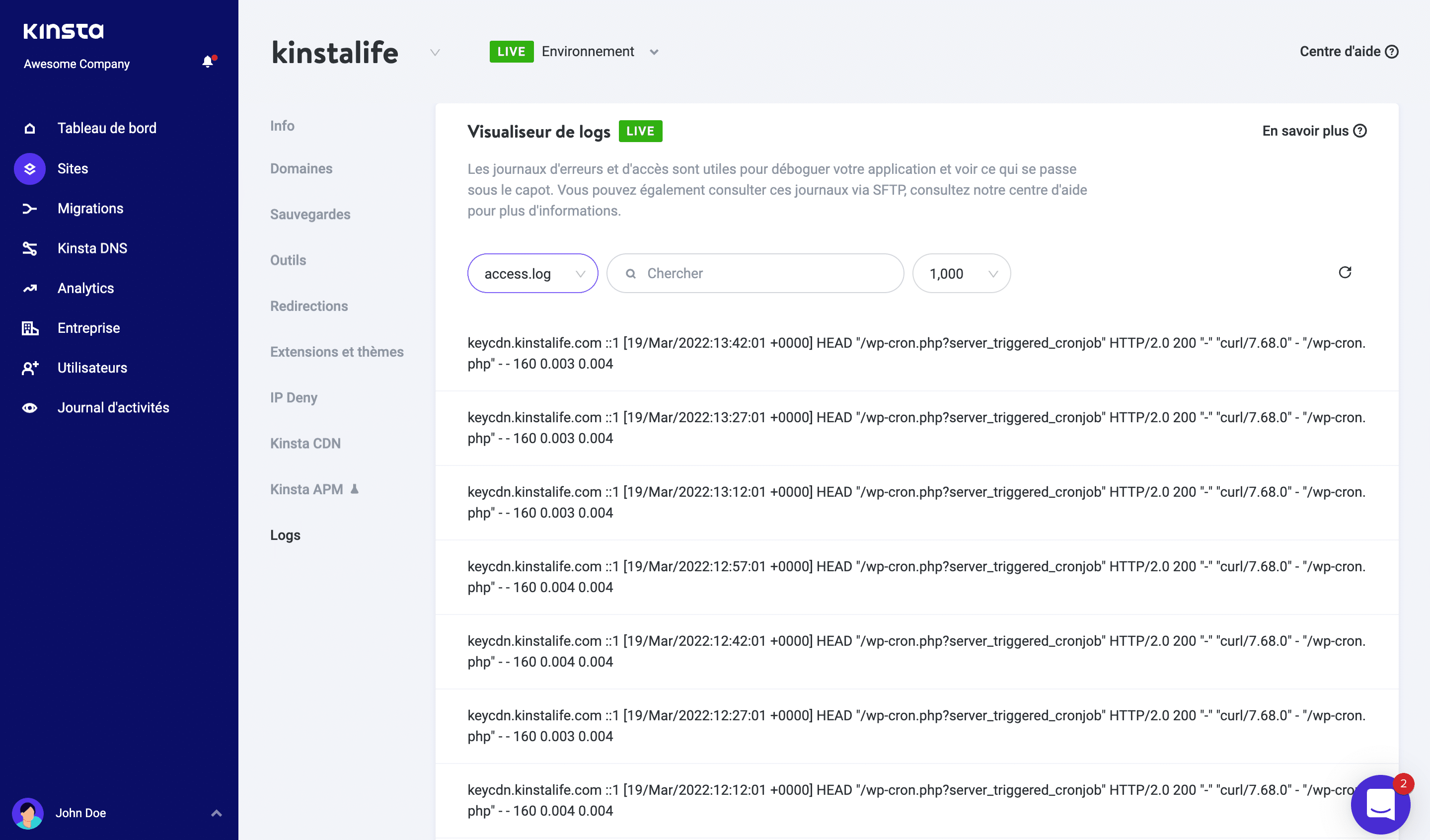
Task: Open the kinstalife site switcher chevron
Action: coord(435,52)
